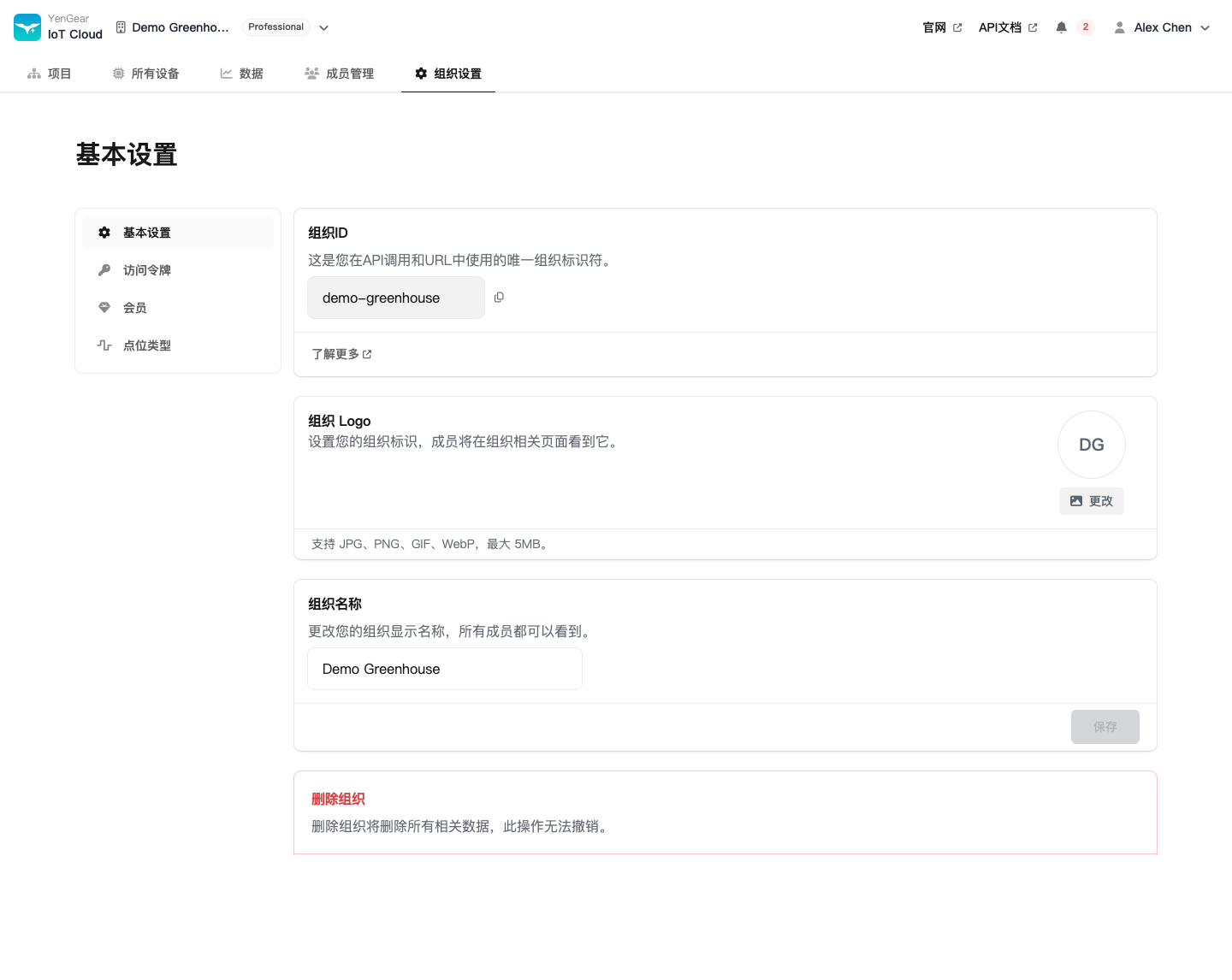This screenshot has width=1232, height=980.
Task: Click the 删除组织 heading
Action: click(338, 799)
